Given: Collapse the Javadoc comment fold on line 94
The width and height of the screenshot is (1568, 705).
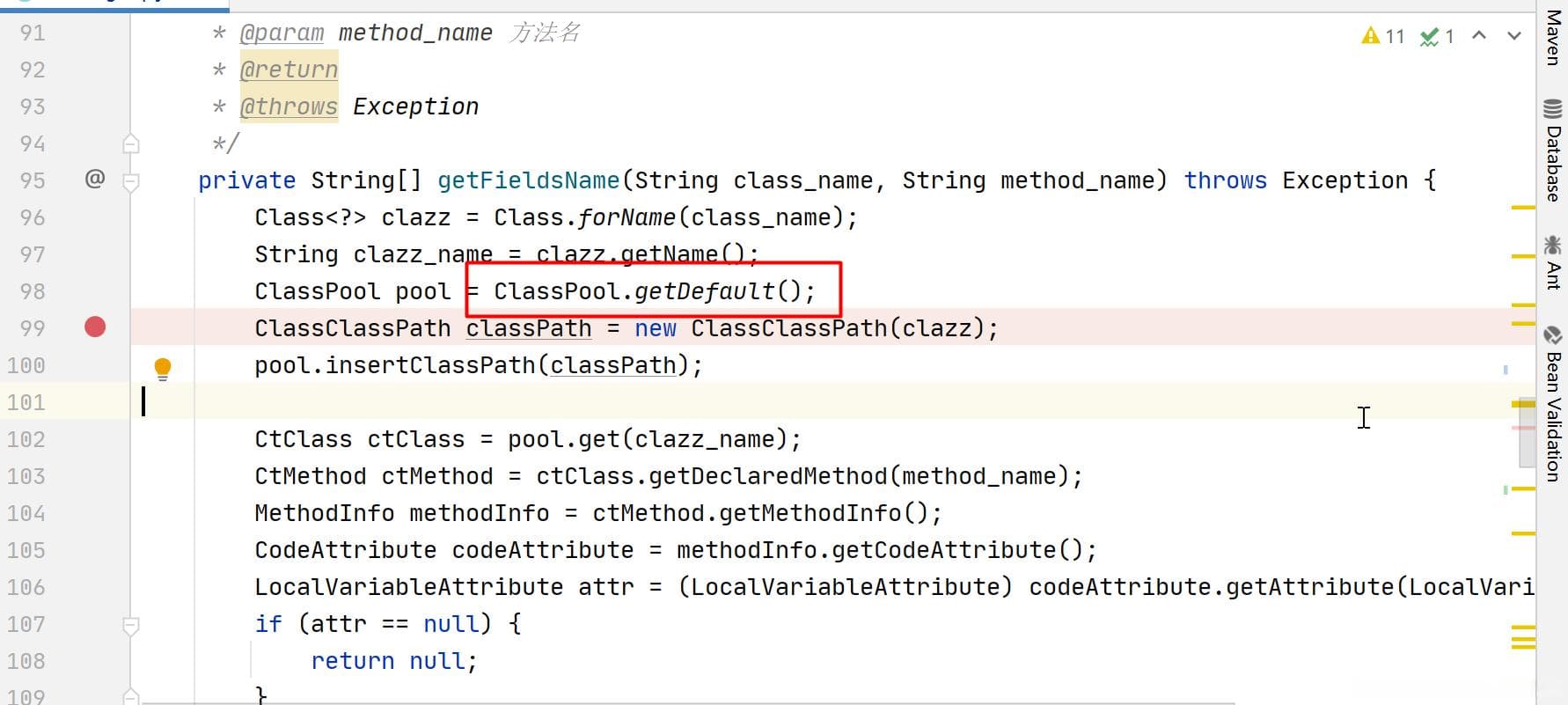Looking at the screenshot, I should [x=131, y=143].
